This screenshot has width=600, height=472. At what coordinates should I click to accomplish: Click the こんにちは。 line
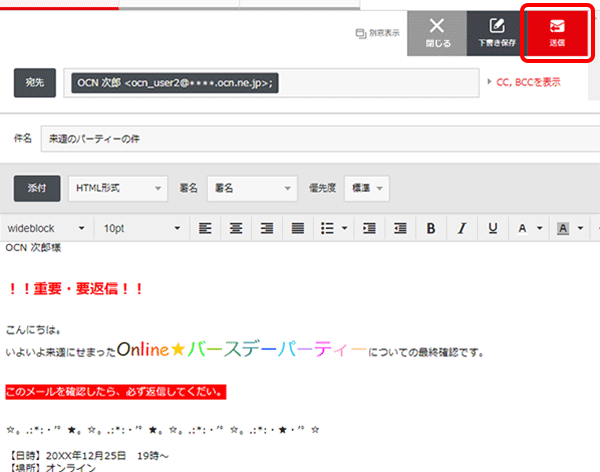33,330
